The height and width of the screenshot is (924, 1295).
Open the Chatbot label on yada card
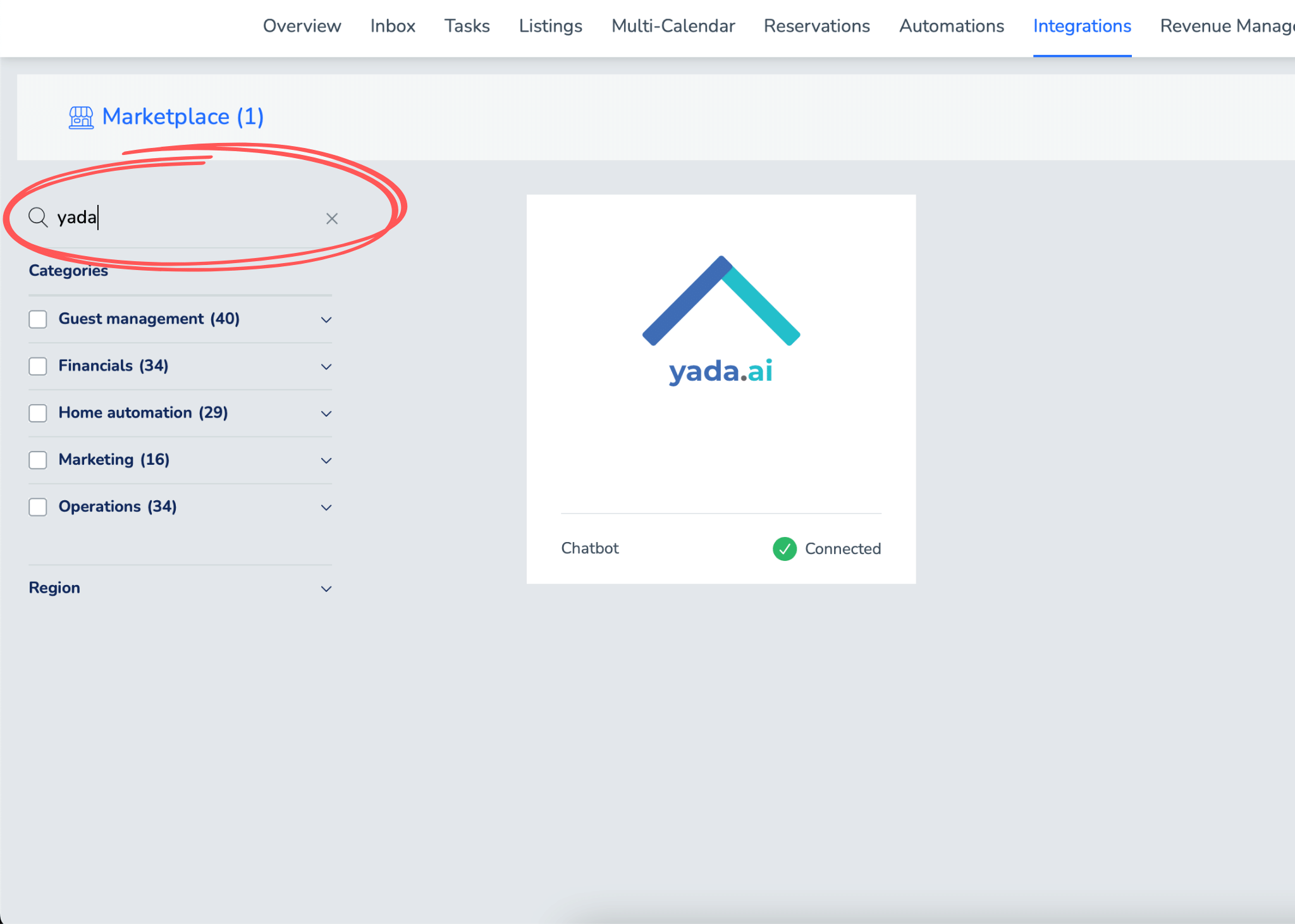[589, 548]
